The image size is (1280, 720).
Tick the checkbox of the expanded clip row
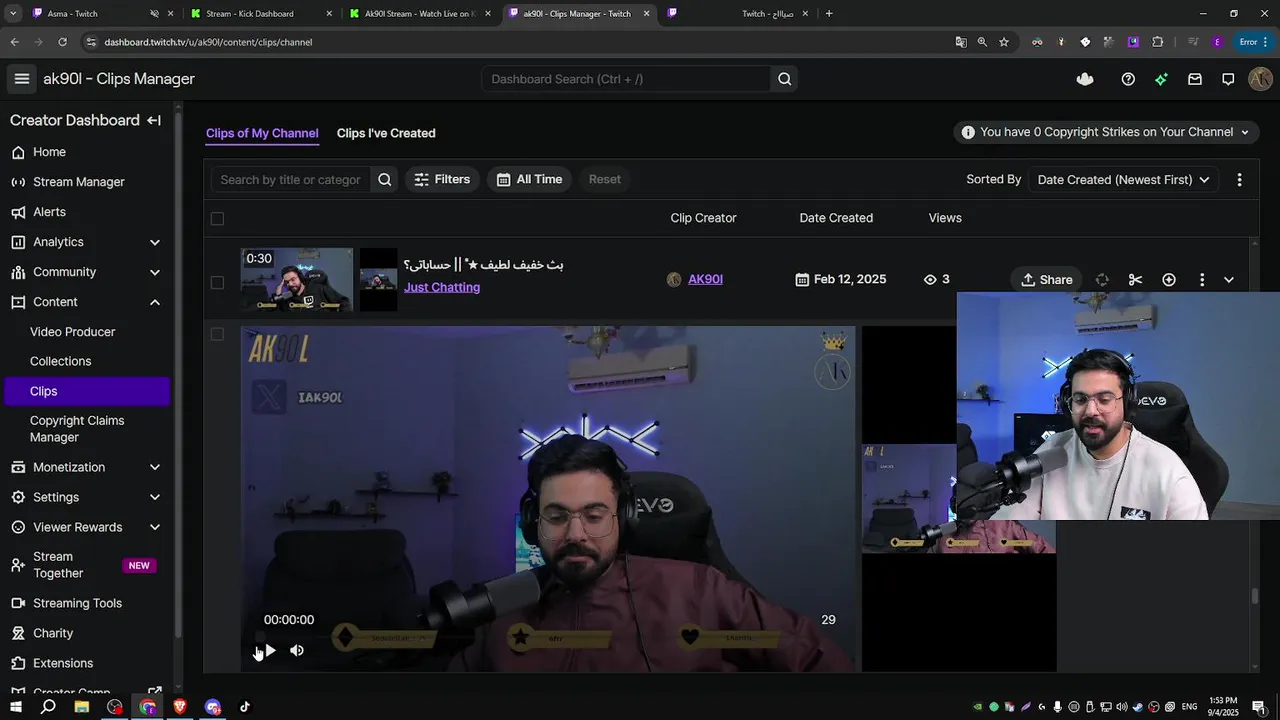[217, 334]
